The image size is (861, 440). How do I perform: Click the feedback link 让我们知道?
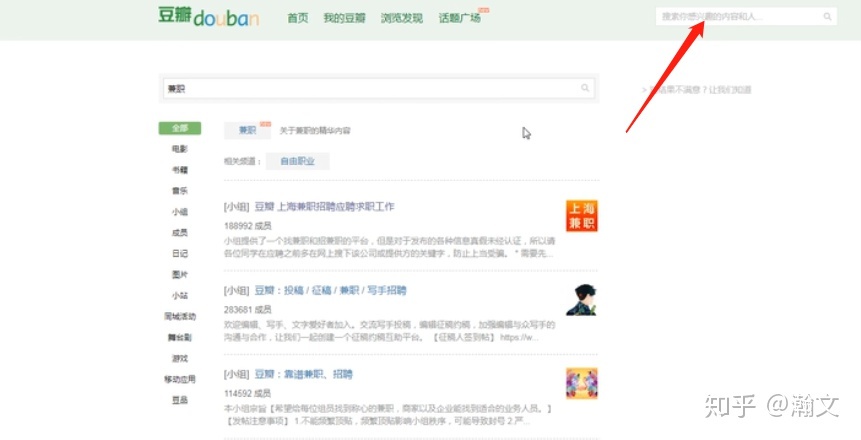730,90
